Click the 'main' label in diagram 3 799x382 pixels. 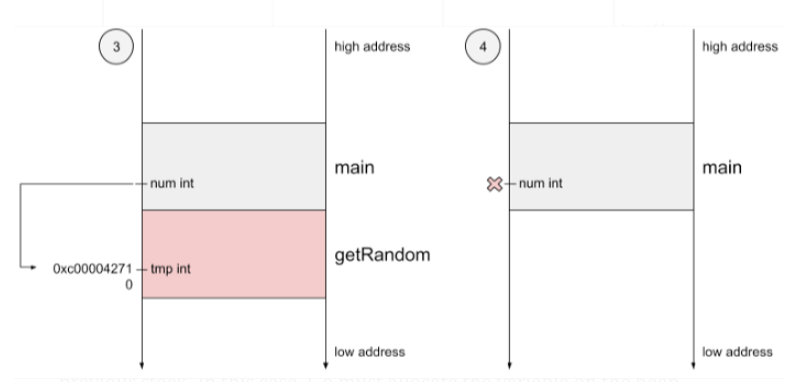[354, 168]
